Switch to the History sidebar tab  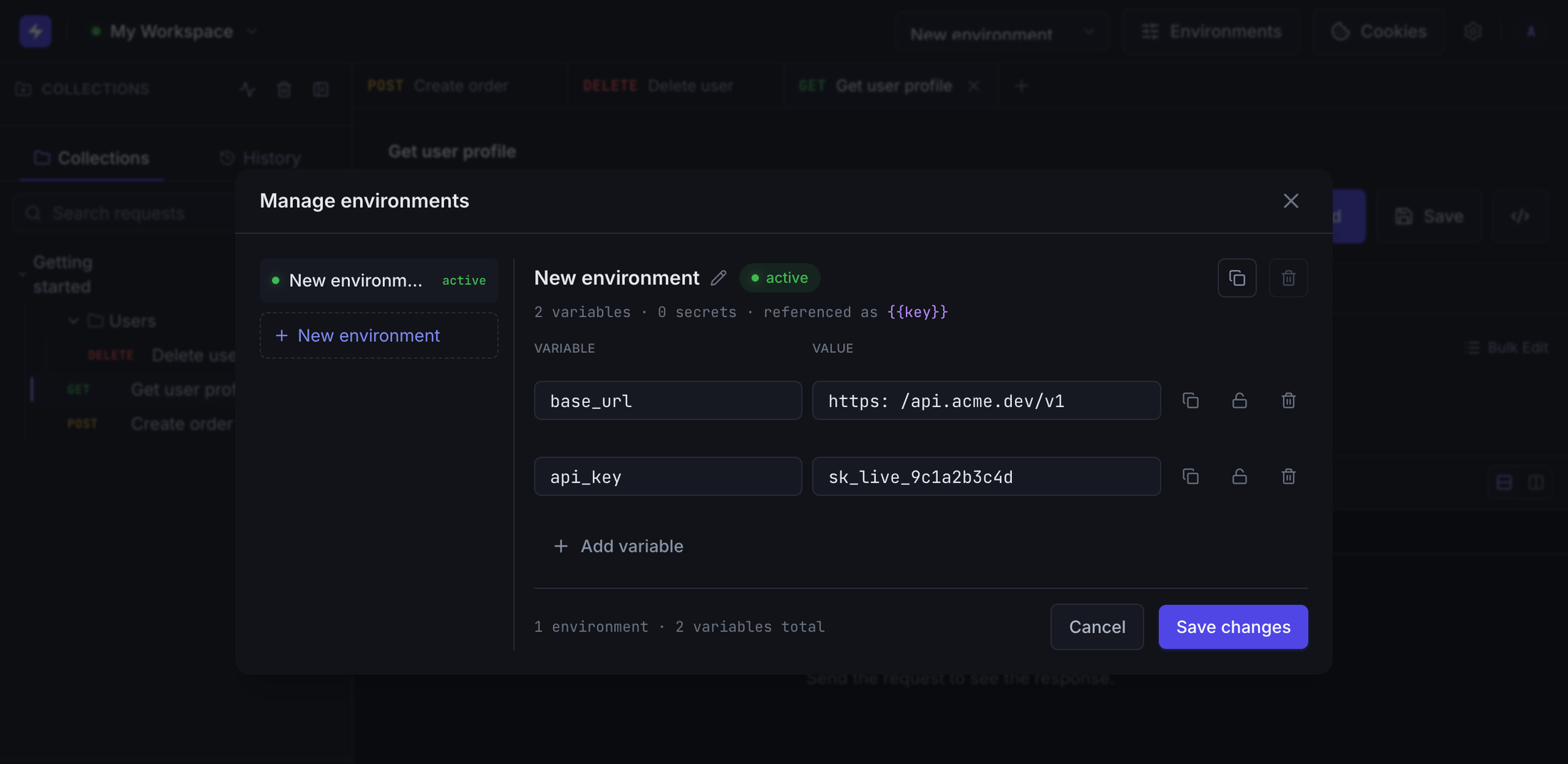tap(260, 158)
